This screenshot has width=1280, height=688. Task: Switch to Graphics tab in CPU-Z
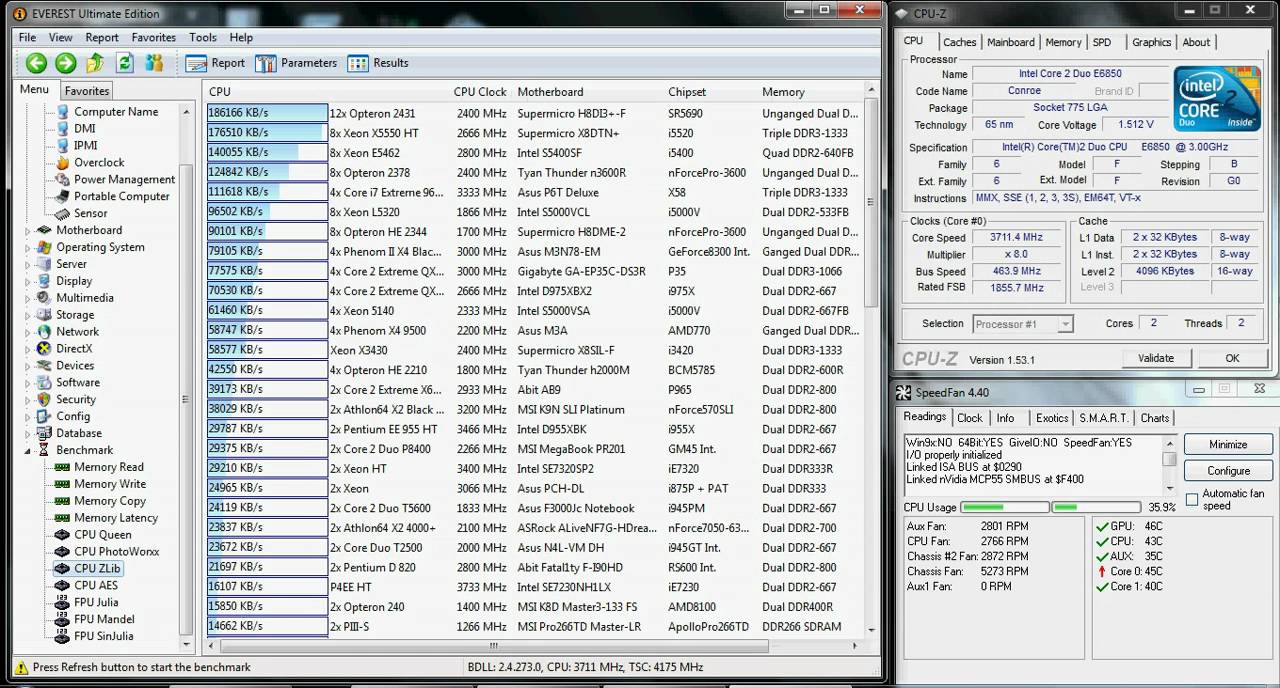click(1151, 42)
